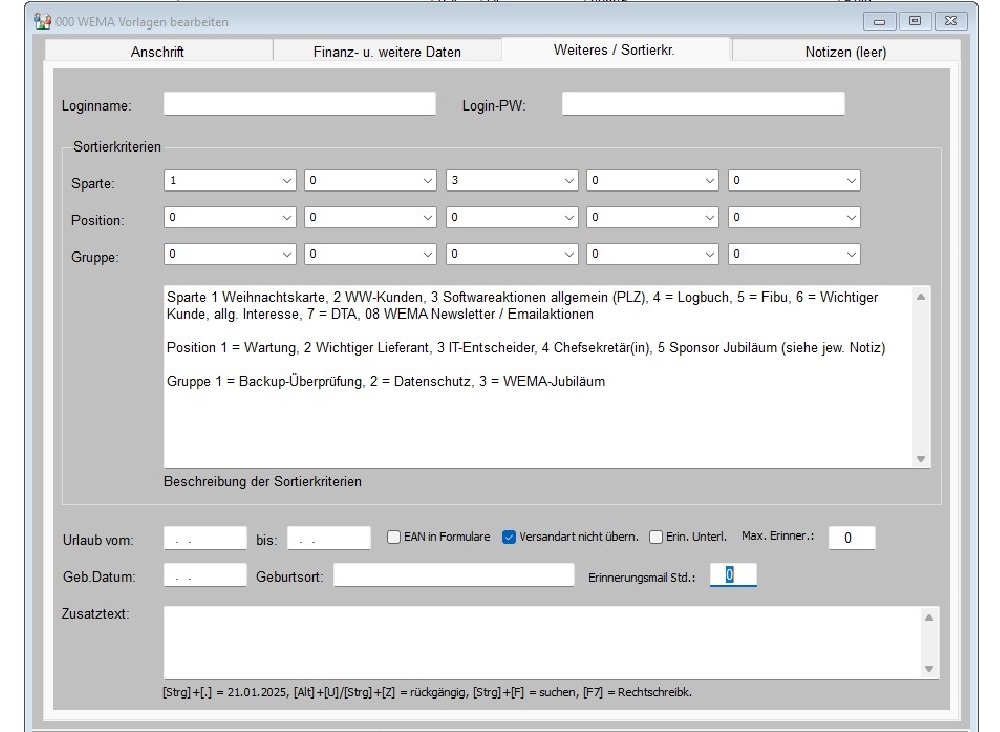Viewport: 1000px width, 732px height.
Task: Click the Max. Erinner. number field
Action: pyautogui.click(x=852, y=538)
